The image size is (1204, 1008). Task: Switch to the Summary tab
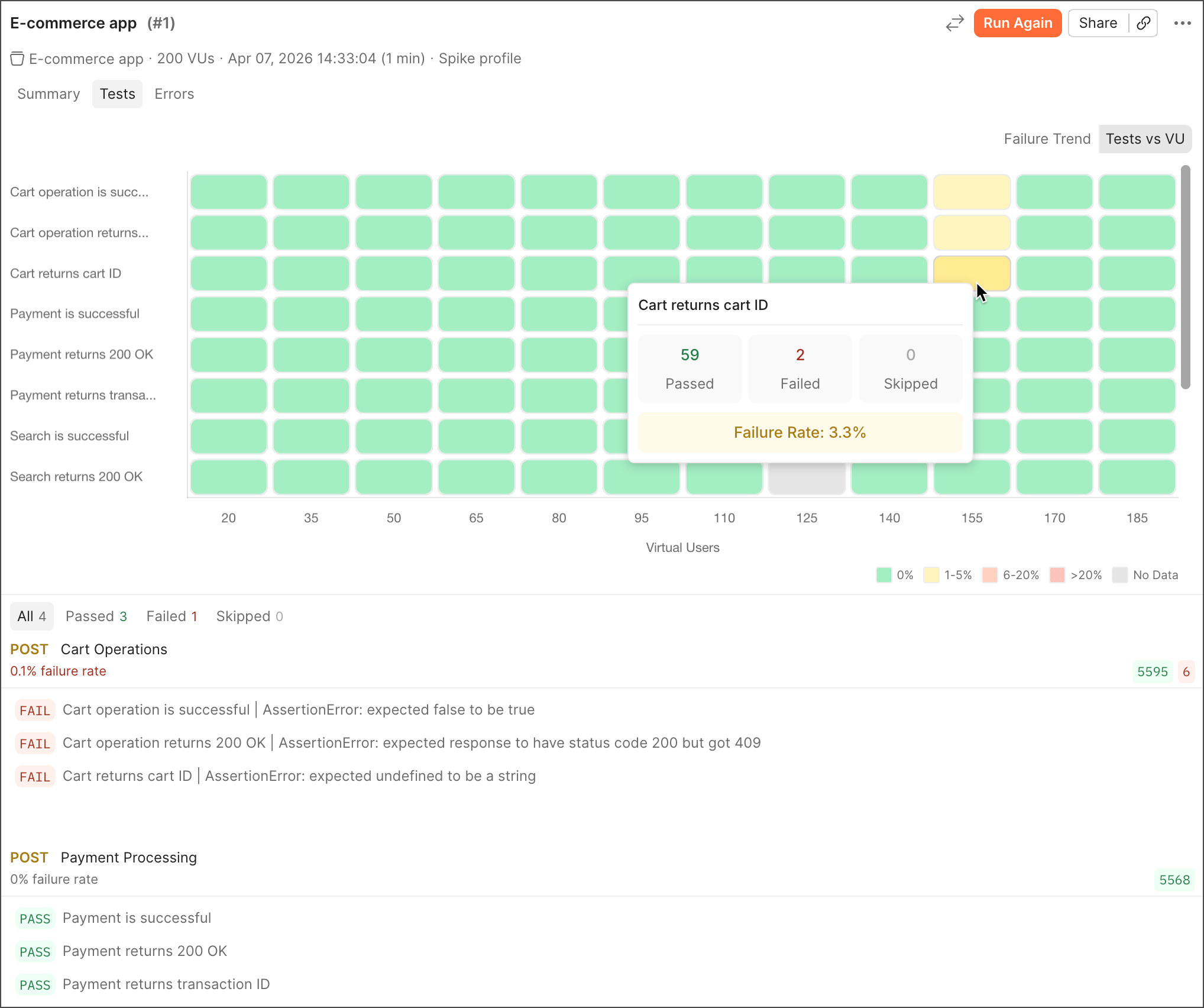pyautogui.click(x=48, y=93)
